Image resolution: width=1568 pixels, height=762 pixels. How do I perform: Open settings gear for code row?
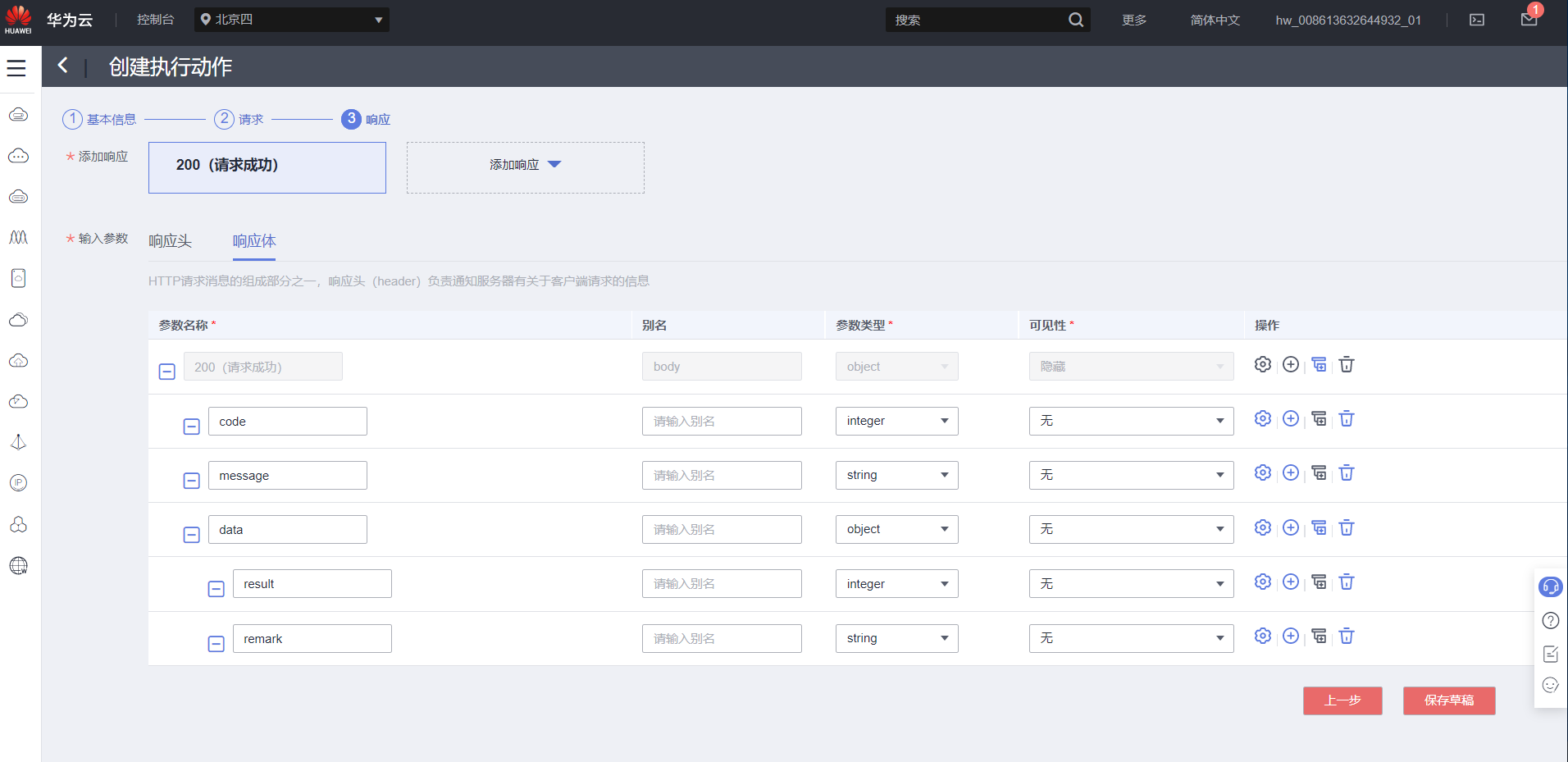coord(1263,419)
